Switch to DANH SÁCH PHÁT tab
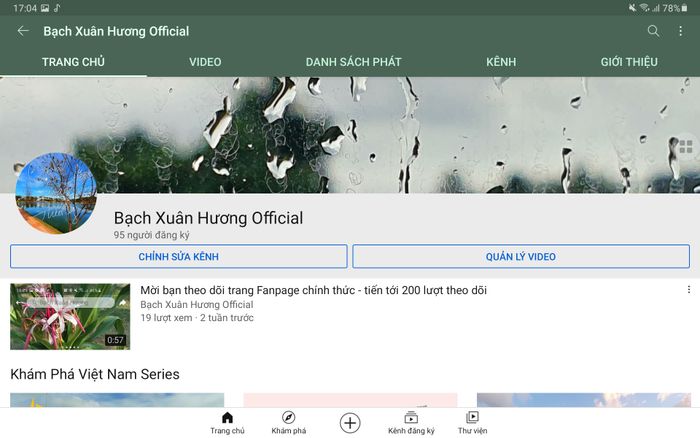This screenshot has width=700, height=438. 353,62
